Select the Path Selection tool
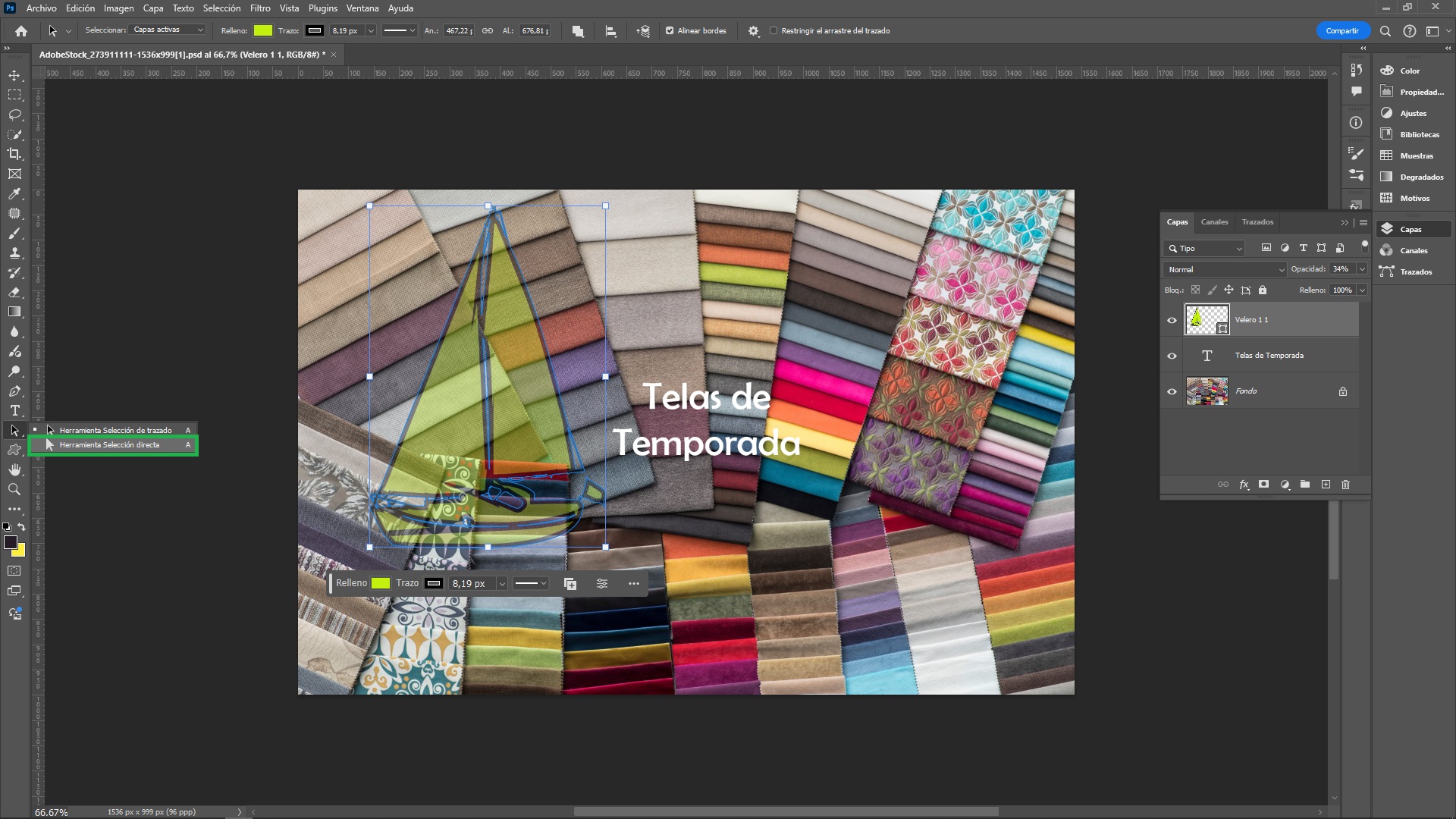The image size is (1456, 819). (116, 429)
